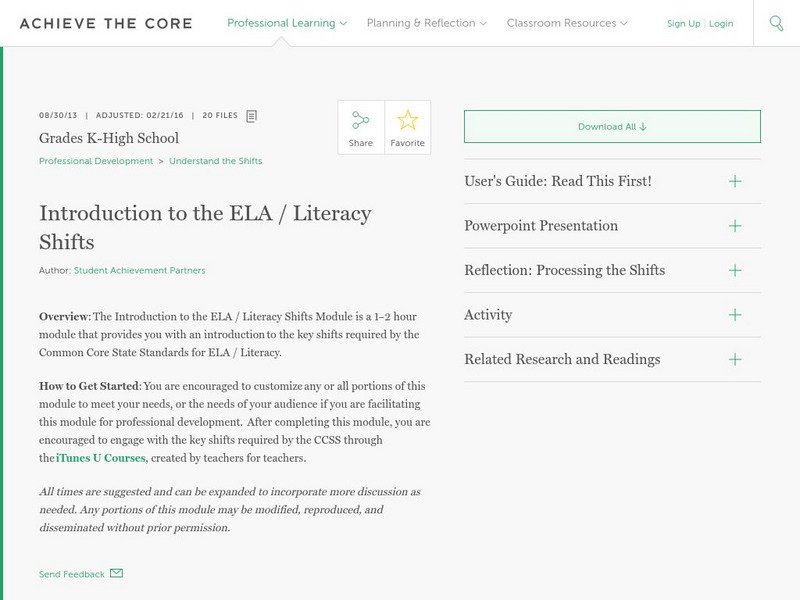The width and height of the screenshot is (800, 600).
Task: Open the Planning & Reflection menu
Action: coord(426,23)
